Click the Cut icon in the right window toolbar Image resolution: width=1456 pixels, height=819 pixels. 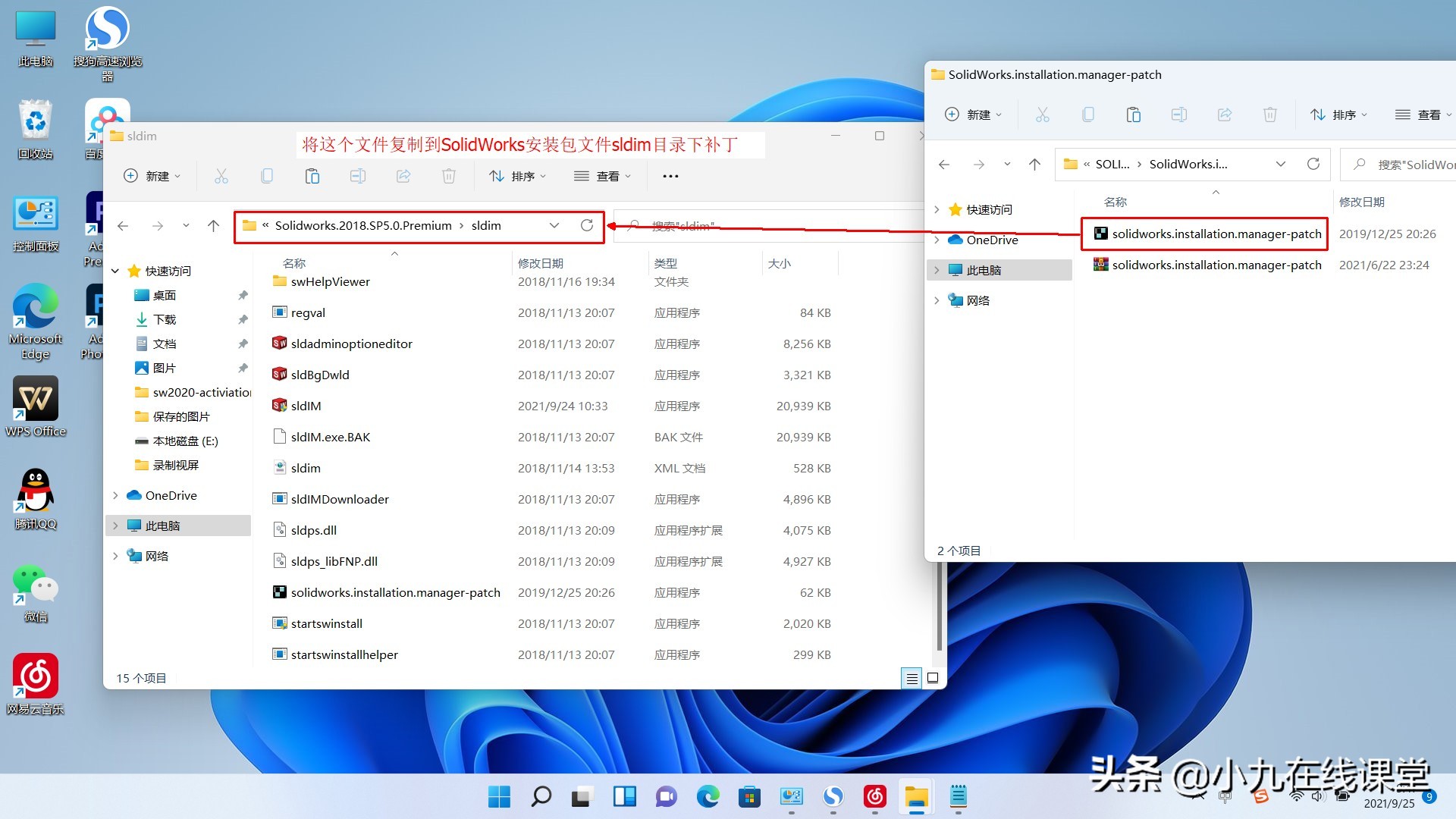1043,114
